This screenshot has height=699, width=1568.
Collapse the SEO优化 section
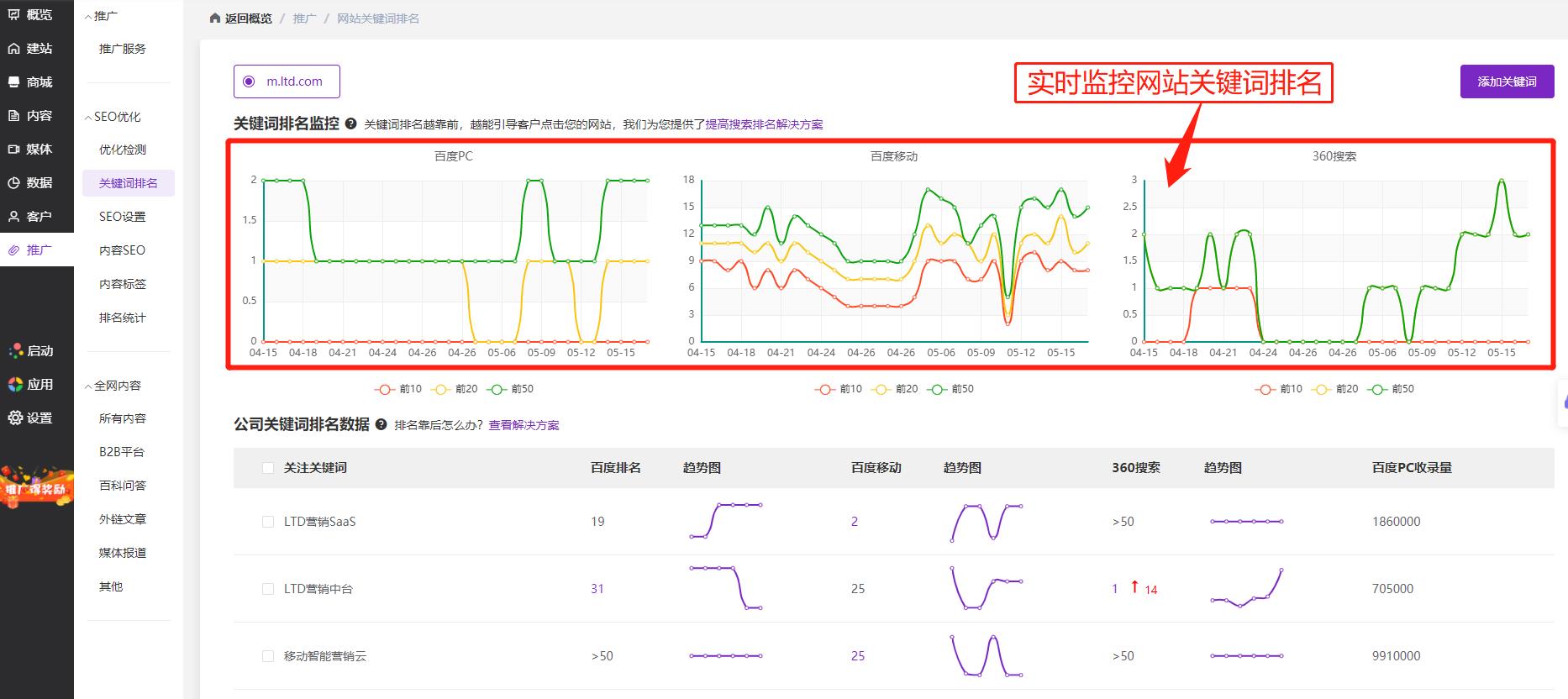(x=88, y=117)
